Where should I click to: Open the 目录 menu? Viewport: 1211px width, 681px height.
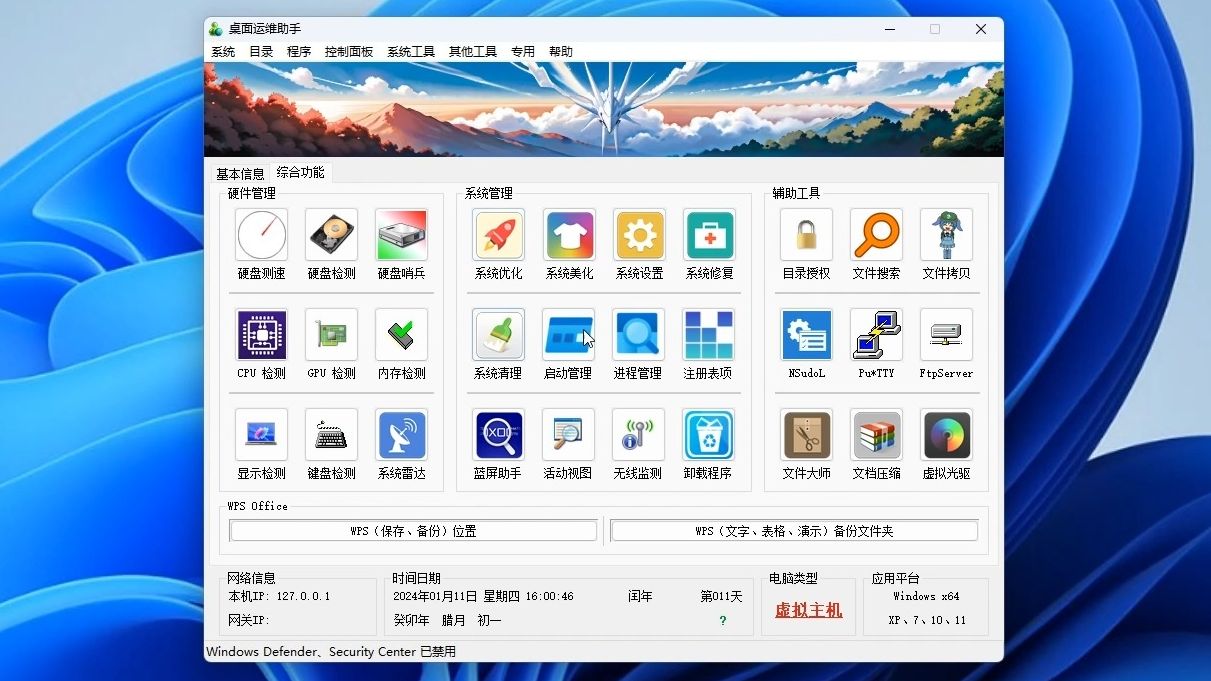(261, 52)
